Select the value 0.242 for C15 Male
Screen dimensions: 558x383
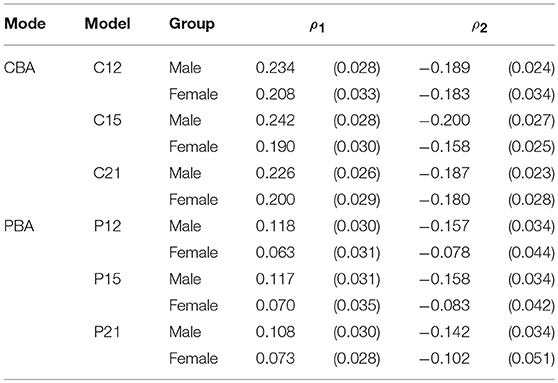[275, 120]
